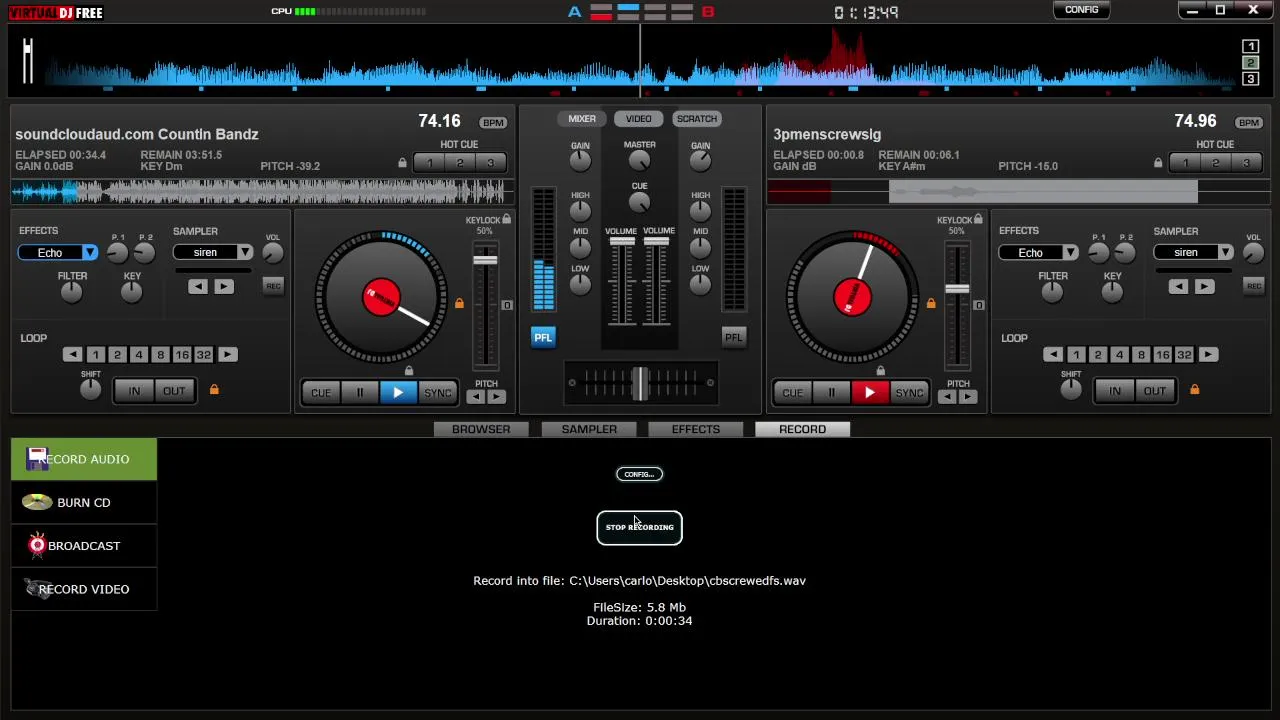Toggle the right deck loop lock icon
Viewport: 1280px width, 720px height.
1194,389
